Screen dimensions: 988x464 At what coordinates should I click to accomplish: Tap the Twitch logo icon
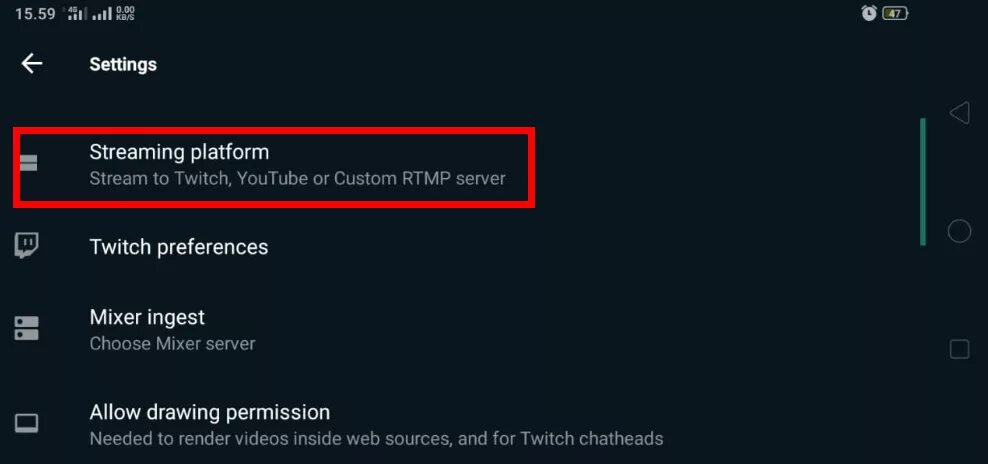pyautogui.click(x=26, y=246)
